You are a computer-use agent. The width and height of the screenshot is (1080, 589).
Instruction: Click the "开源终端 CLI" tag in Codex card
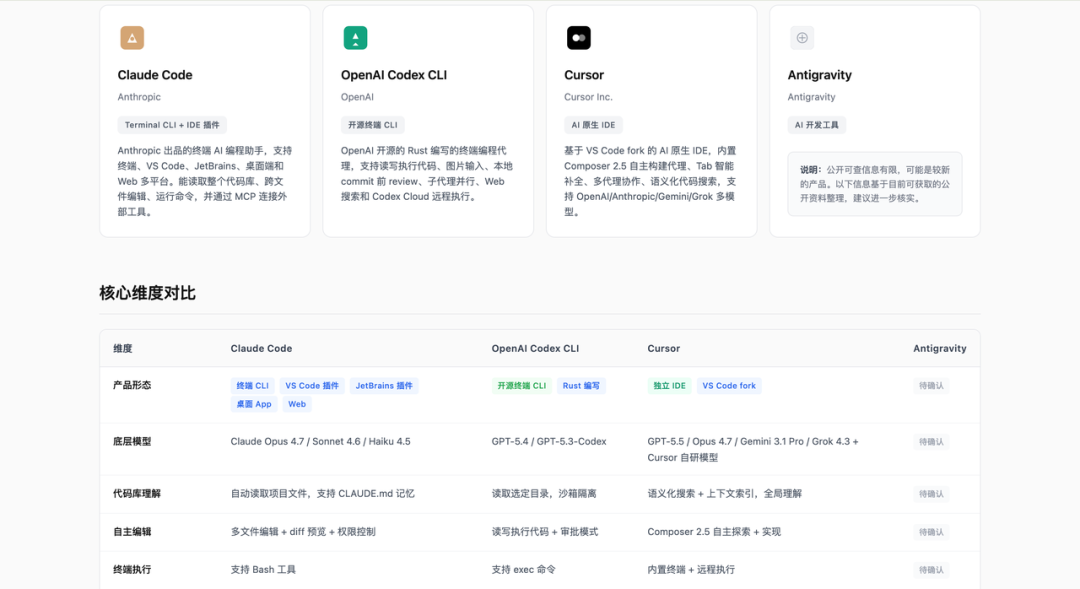(x=373, y=125)
